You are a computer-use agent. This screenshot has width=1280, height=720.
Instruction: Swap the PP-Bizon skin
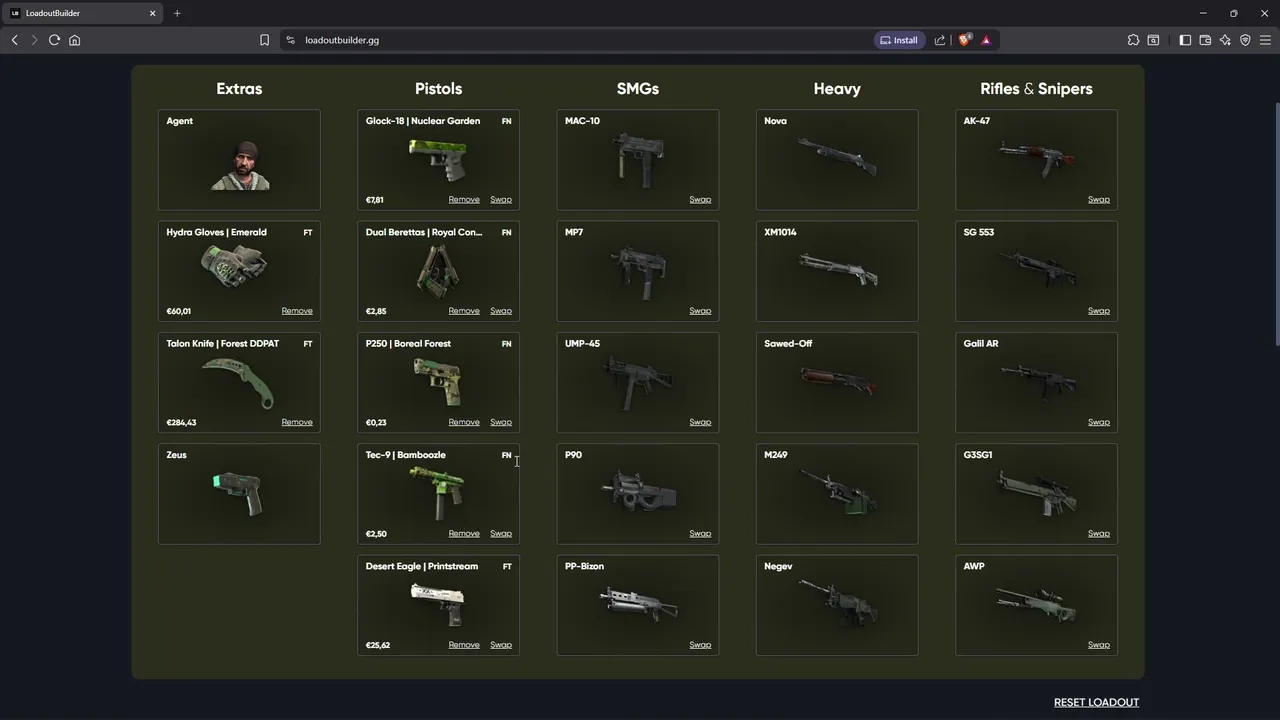point(700,645)
